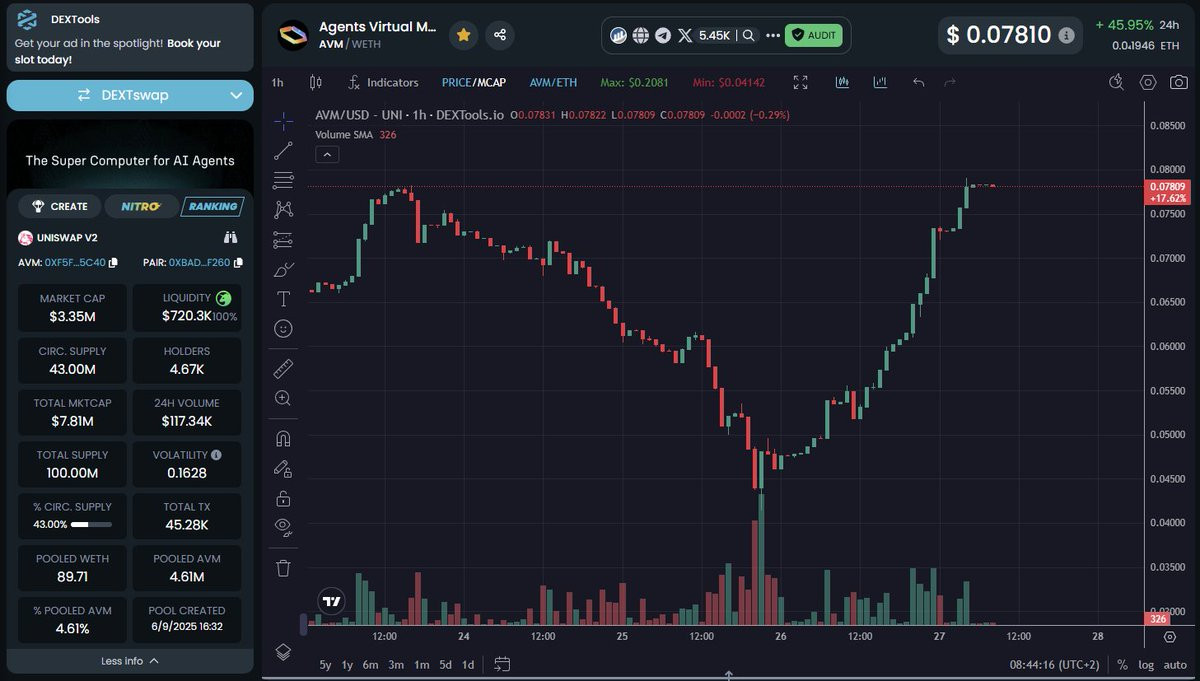This screenshot has width=1200, height=681.
Task: Select the 6m time range
Action: click(x=371, y=664)
